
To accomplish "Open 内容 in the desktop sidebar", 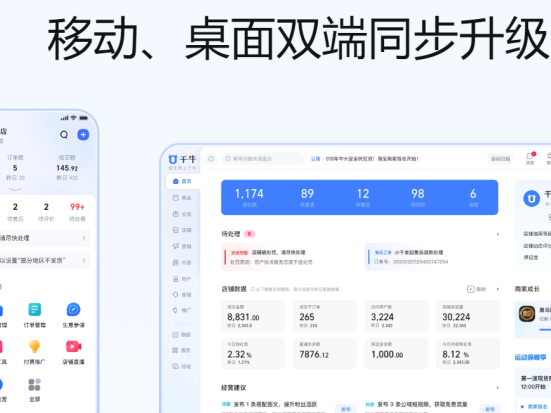I will [x=182, y=262].
